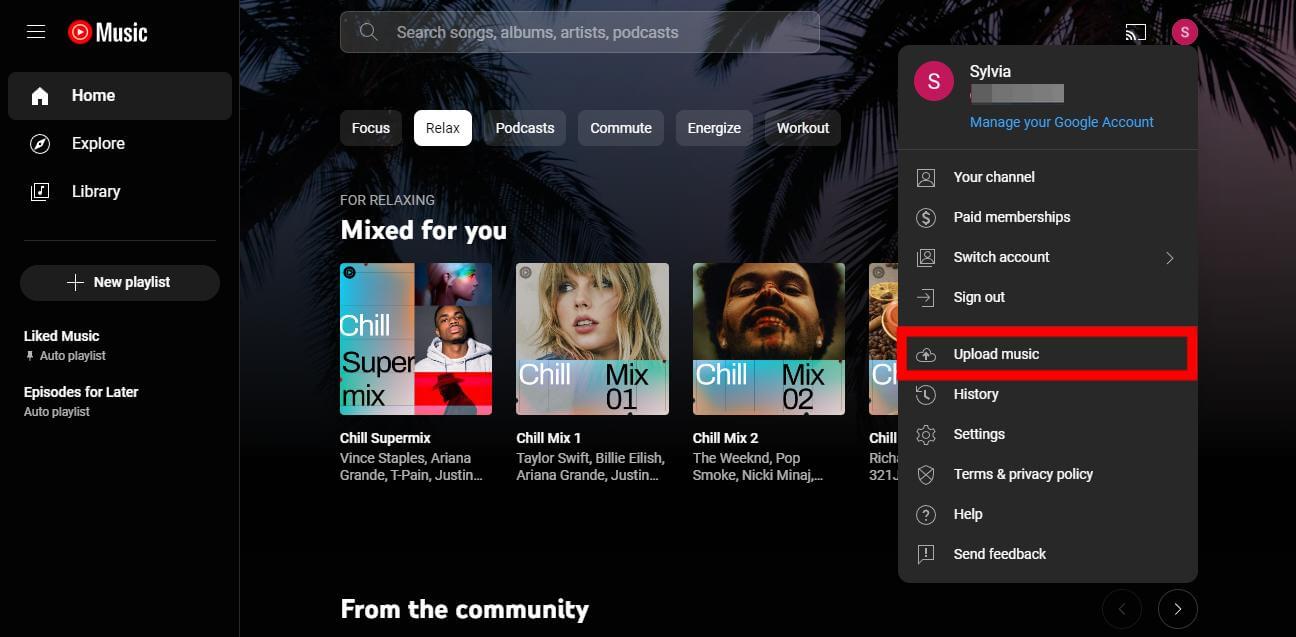The width and height of the screenshot is (1296, 637).
Task: Open the cast to device icon
Action: [1135, 32]
